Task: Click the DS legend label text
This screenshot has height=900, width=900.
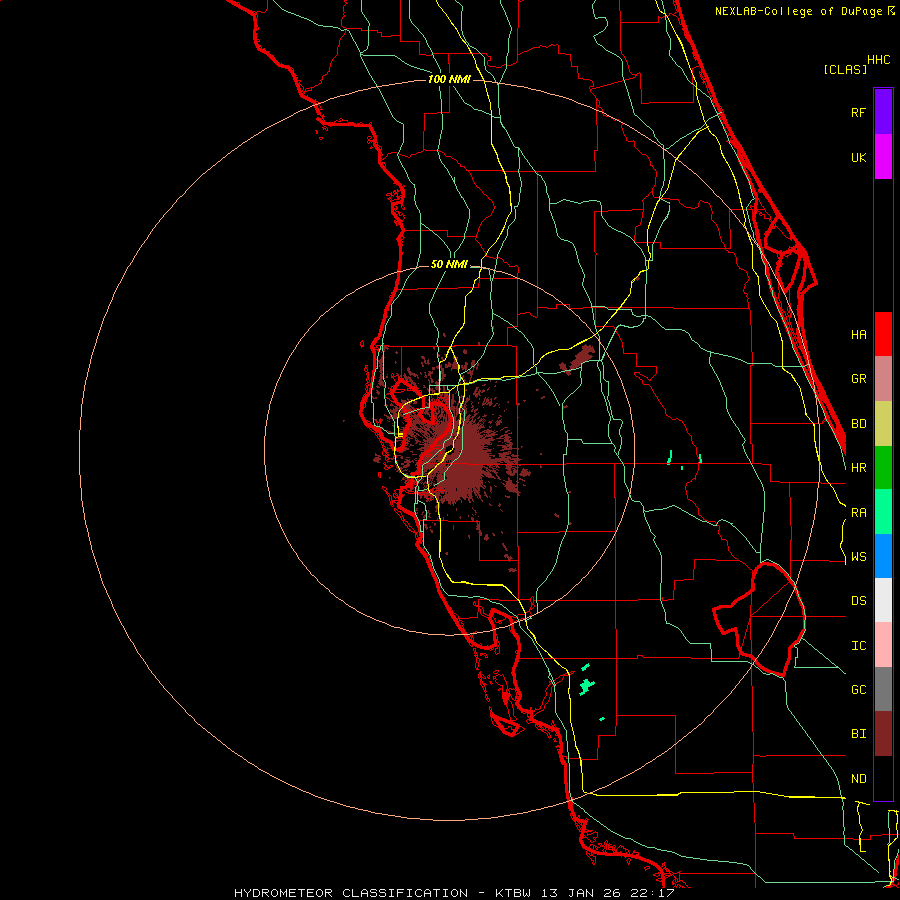Action: 858,601
